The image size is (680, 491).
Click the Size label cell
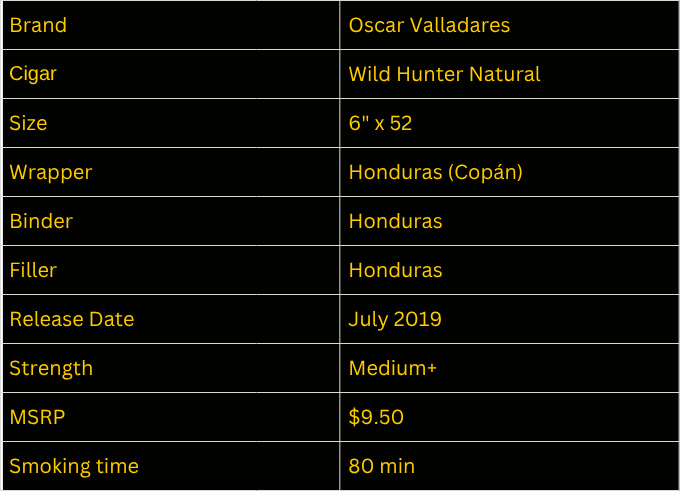(x=171, y=123)
